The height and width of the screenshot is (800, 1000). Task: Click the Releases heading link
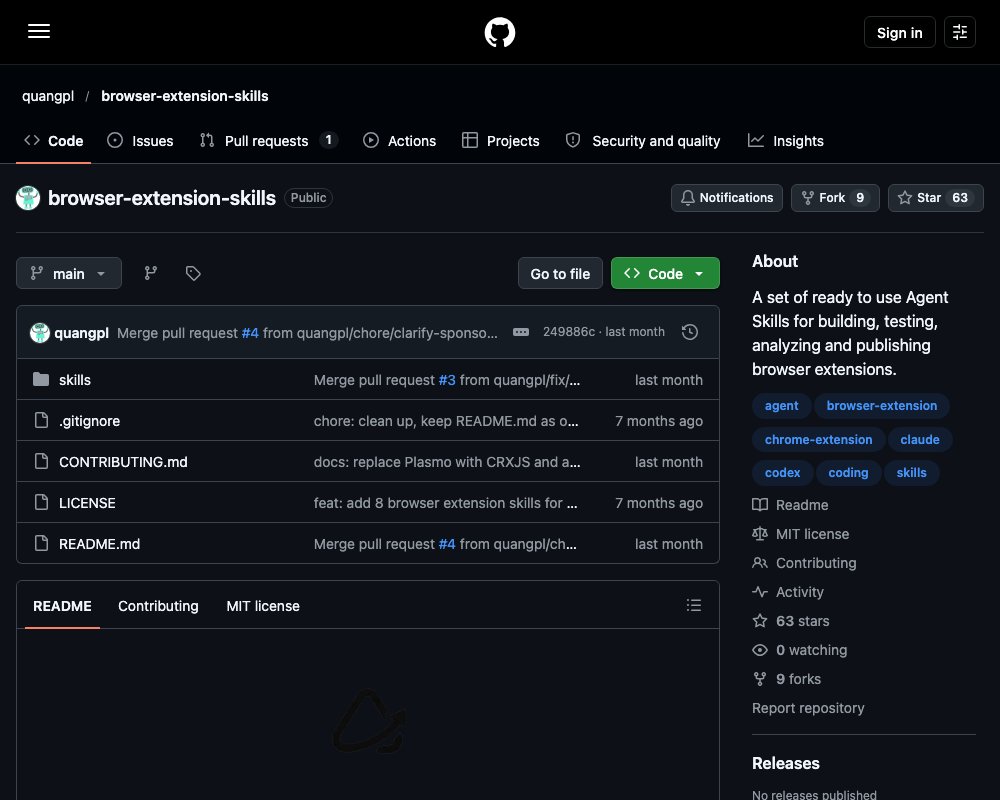[x=786, y=763]
